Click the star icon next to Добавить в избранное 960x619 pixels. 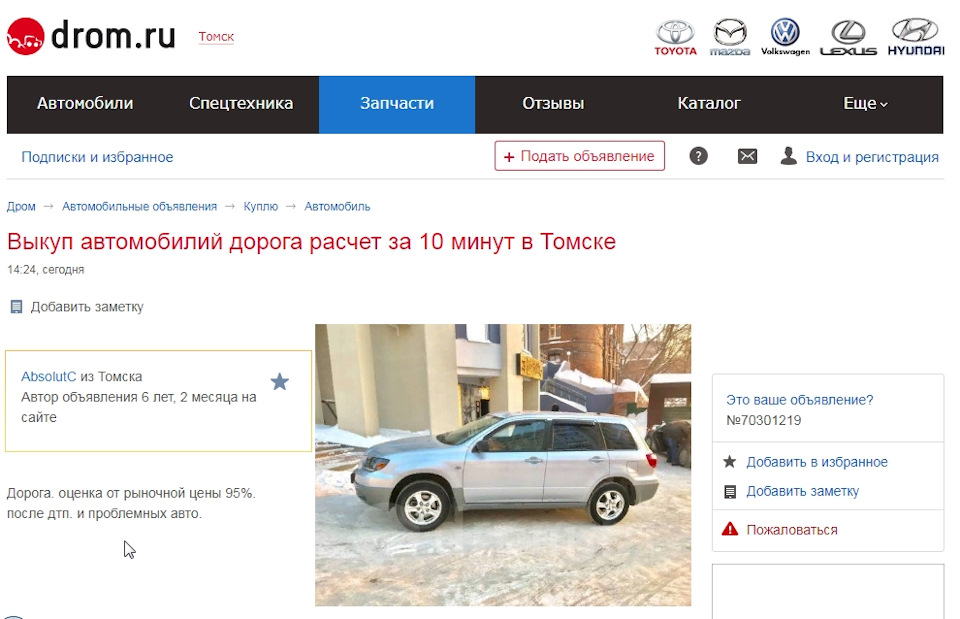pos(730,462)
